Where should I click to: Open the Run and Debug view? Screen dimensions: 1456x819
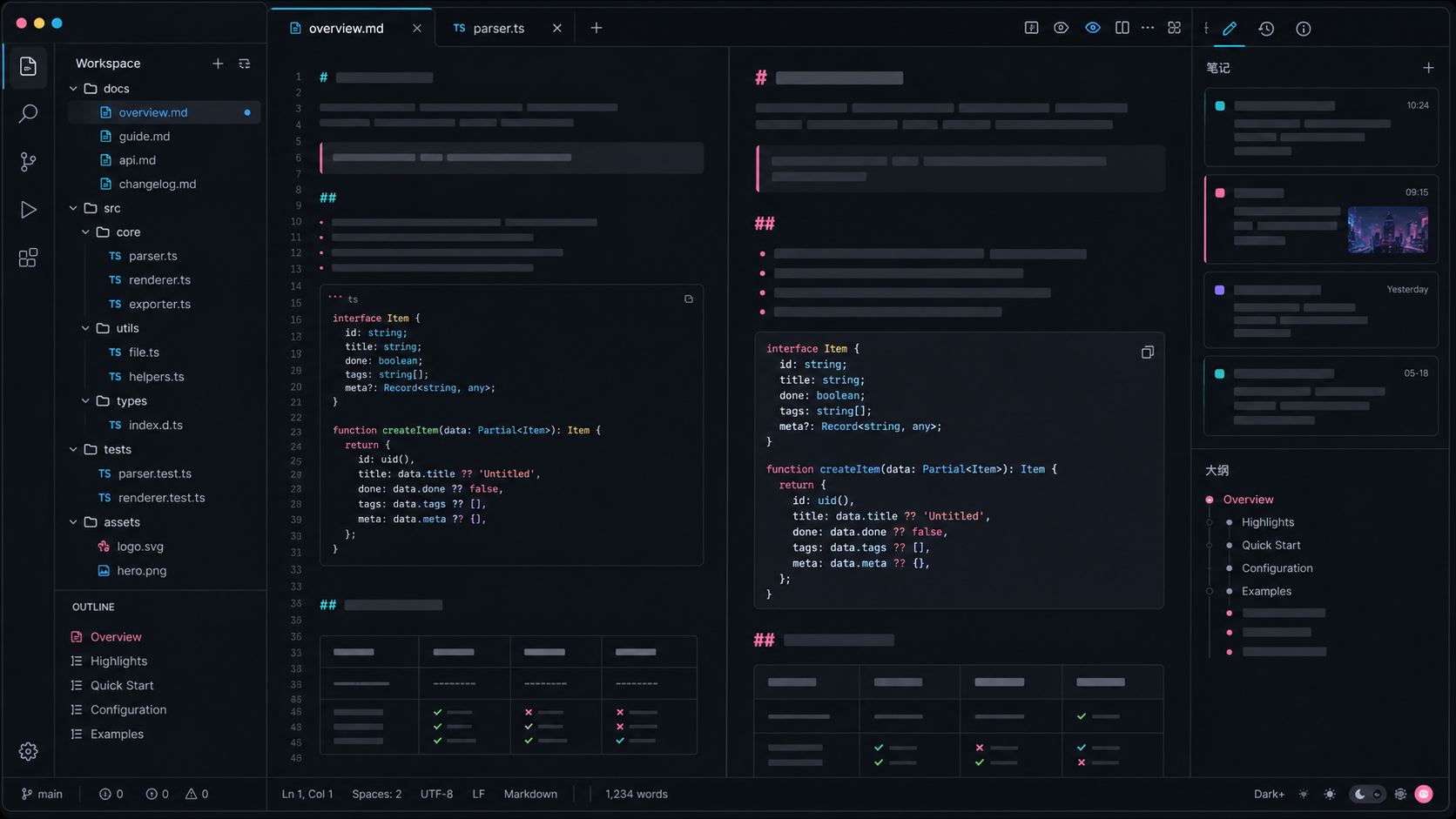point(28,210)
